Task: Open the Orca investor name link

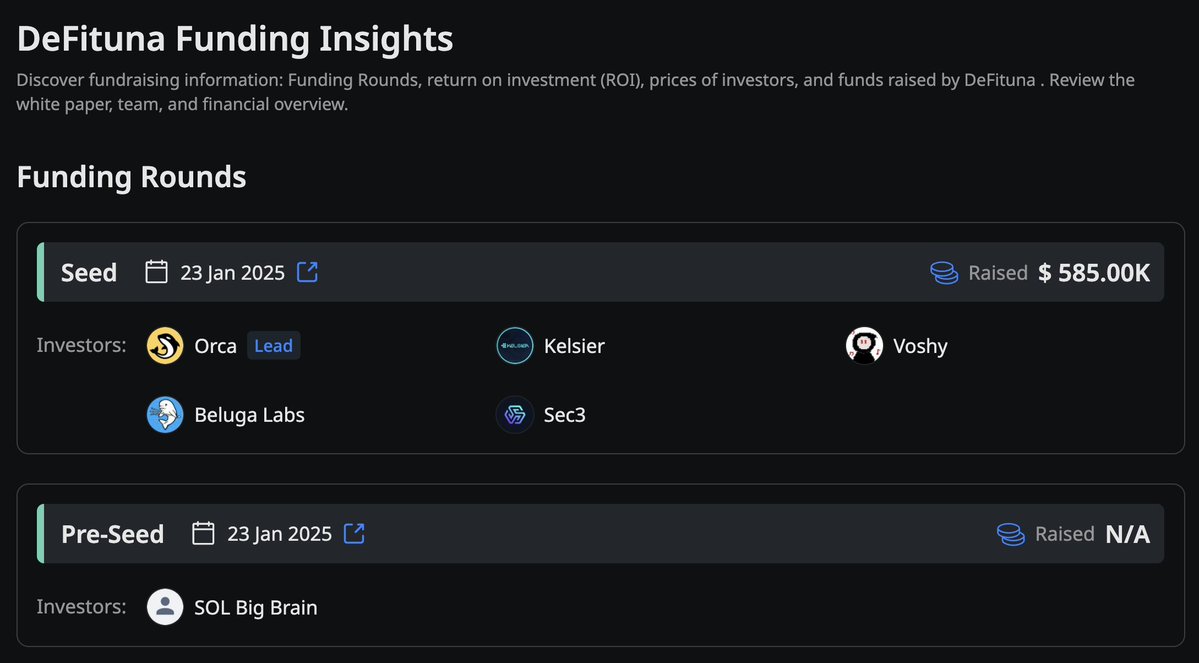Action: [x=216, y=346]
